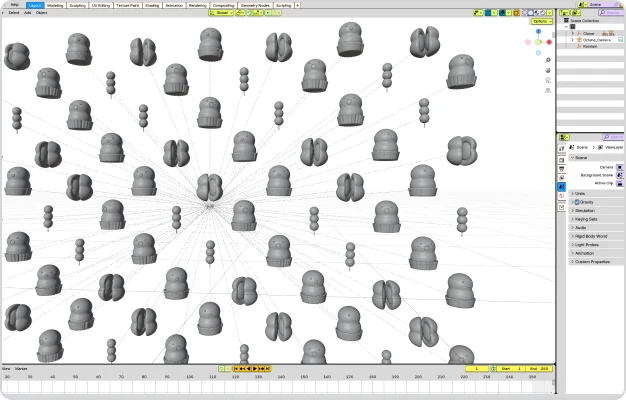Play the animation forward
Screen dimensions: 626x400
pyautogui.click(x=255, y=369)
